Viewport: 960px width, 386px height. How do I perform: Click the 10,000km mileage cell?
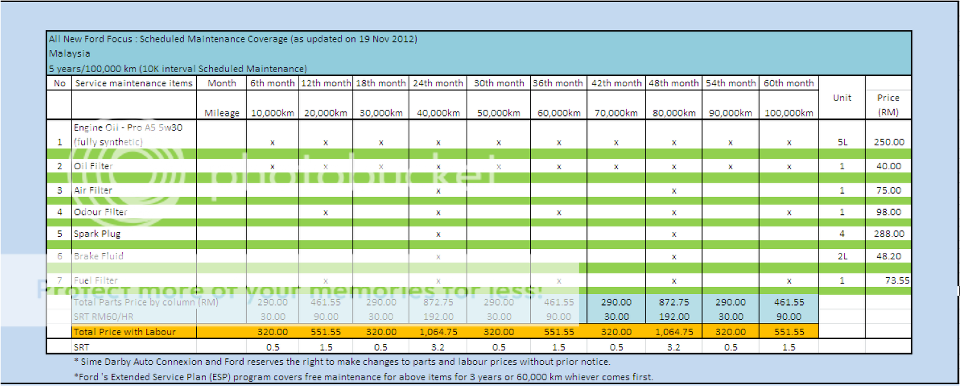(x=272, y=113)
